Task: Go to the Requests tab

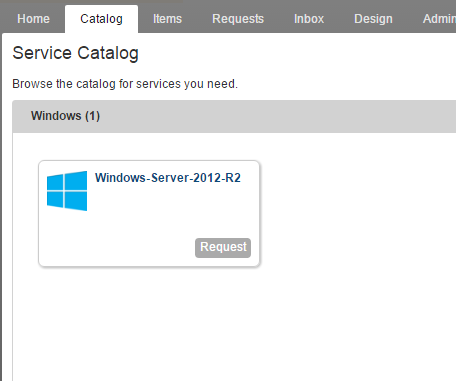Action: pos(238,19)
